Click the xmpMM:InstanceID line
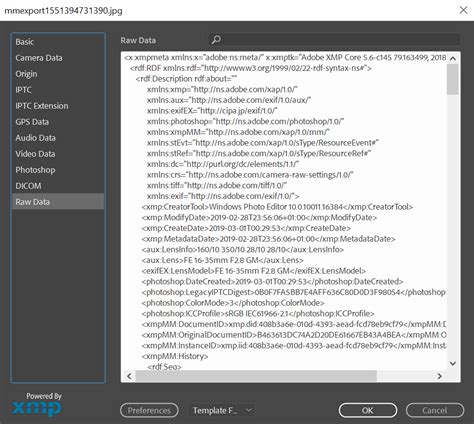 point(294,345)
